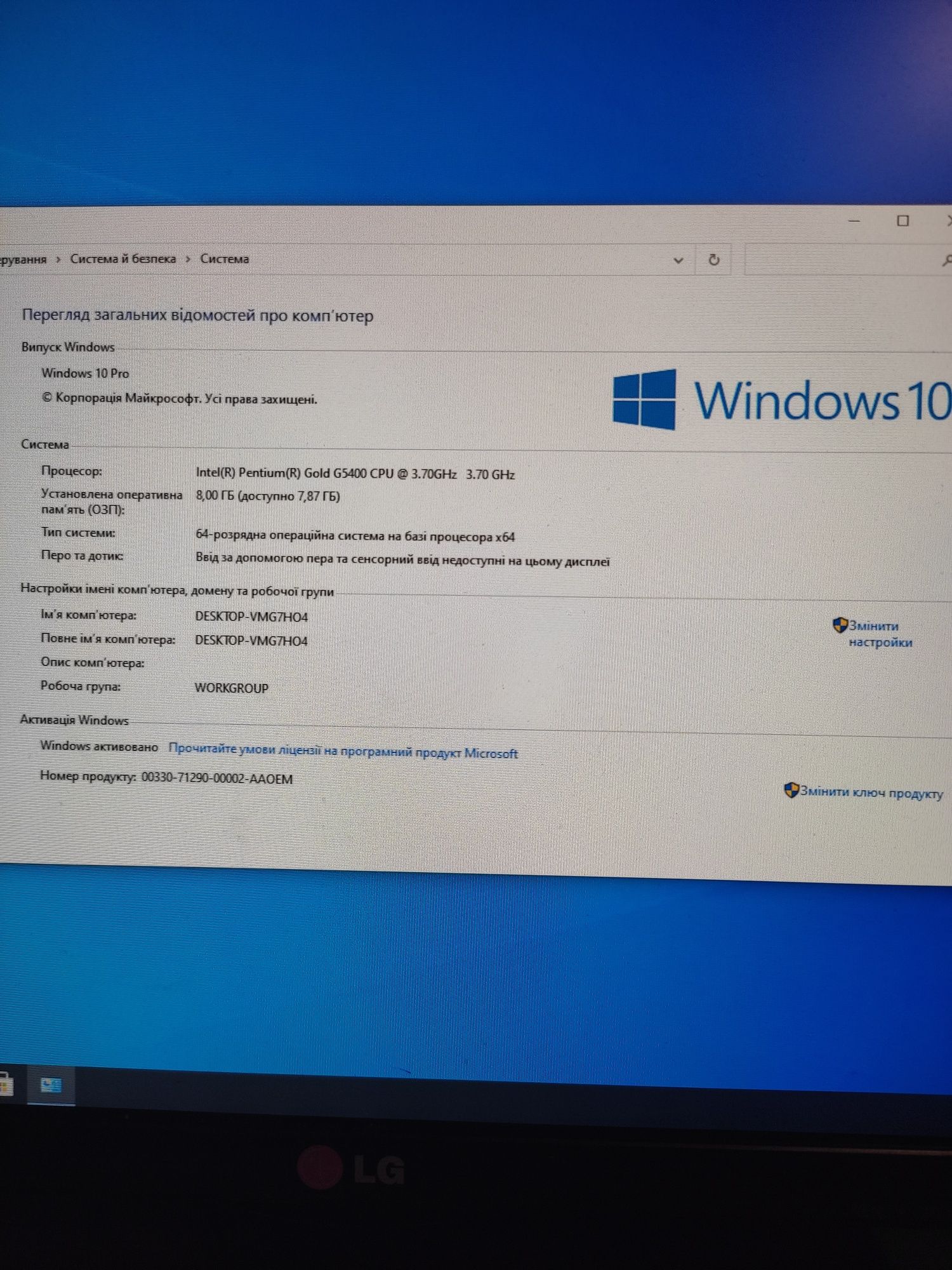Select product ID '00330-71290-00002-AAOEM'
The width and height of the screenshot is (952, 1270).
[217, 778]
